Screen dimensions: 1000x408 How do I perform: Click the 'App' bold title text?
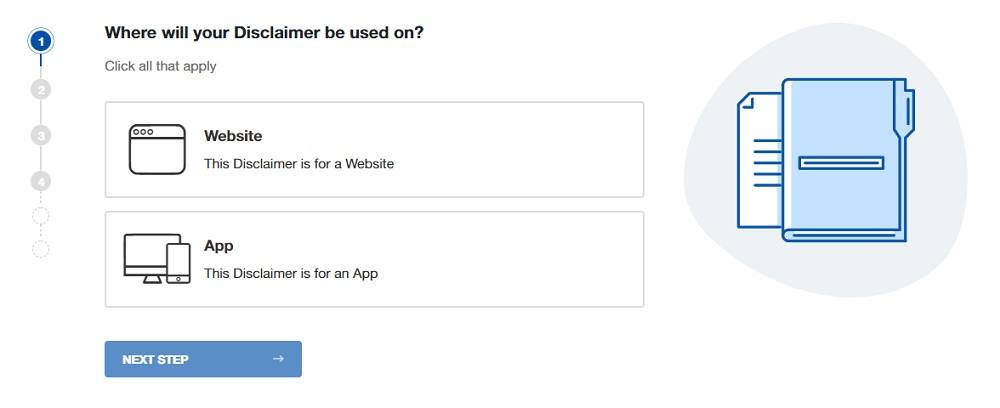(x=219, y=246)
